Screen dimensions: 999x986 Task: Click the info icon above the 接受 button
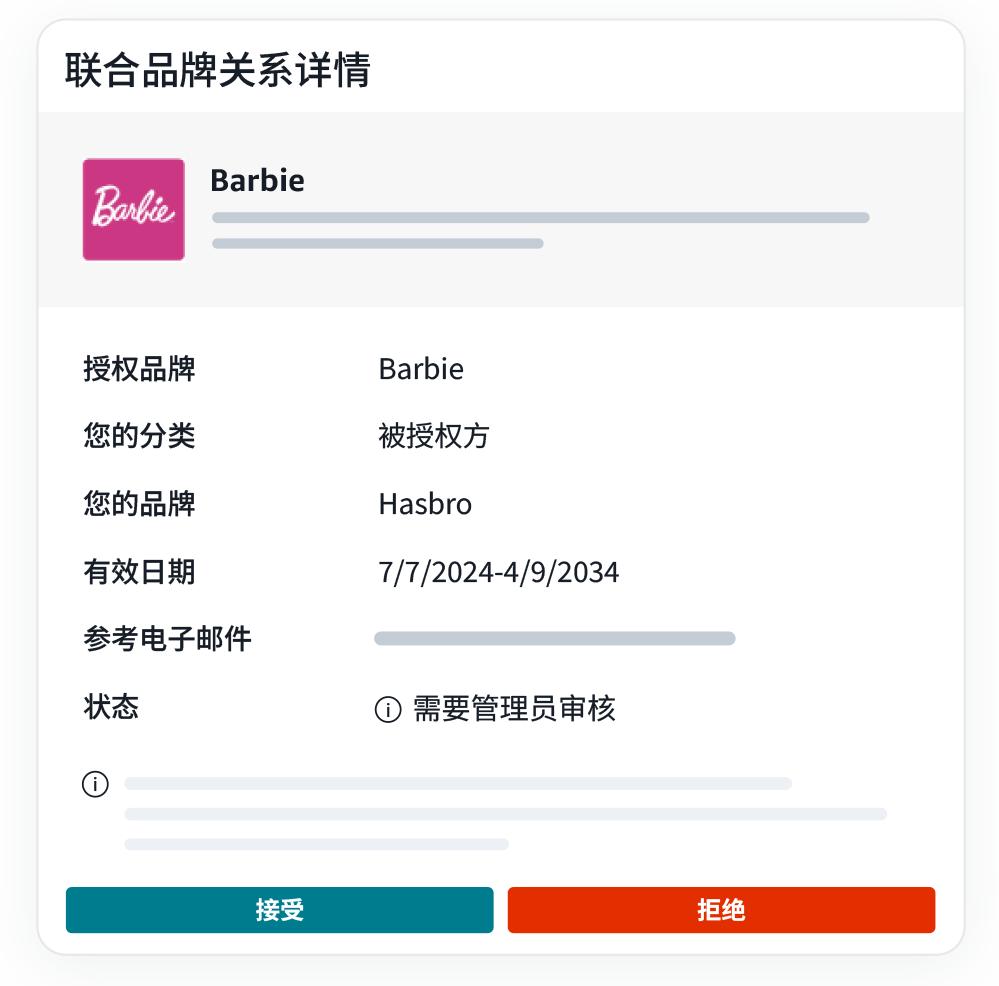tap(95, 785)
